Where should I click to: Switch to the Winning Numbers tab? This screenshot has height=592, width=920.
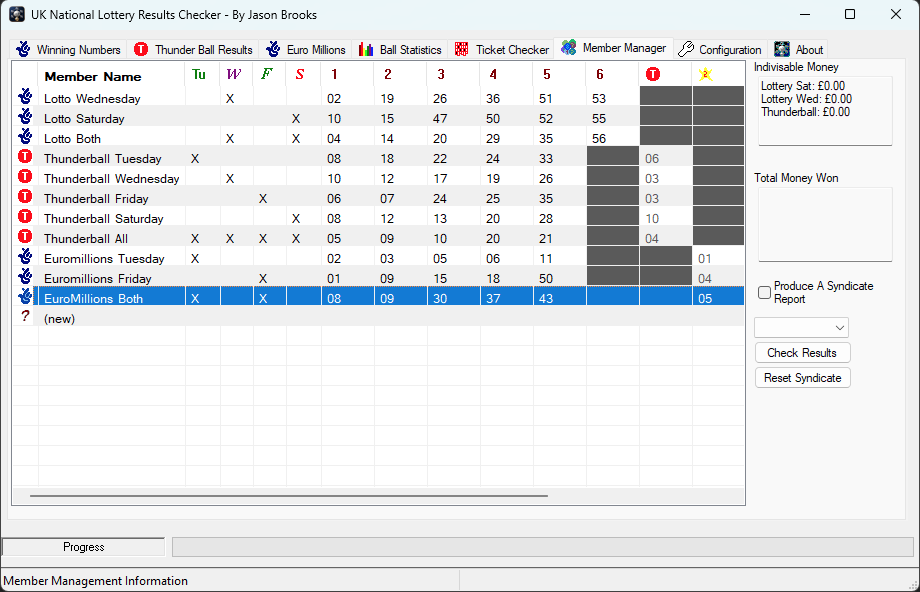tap(68, 50)
